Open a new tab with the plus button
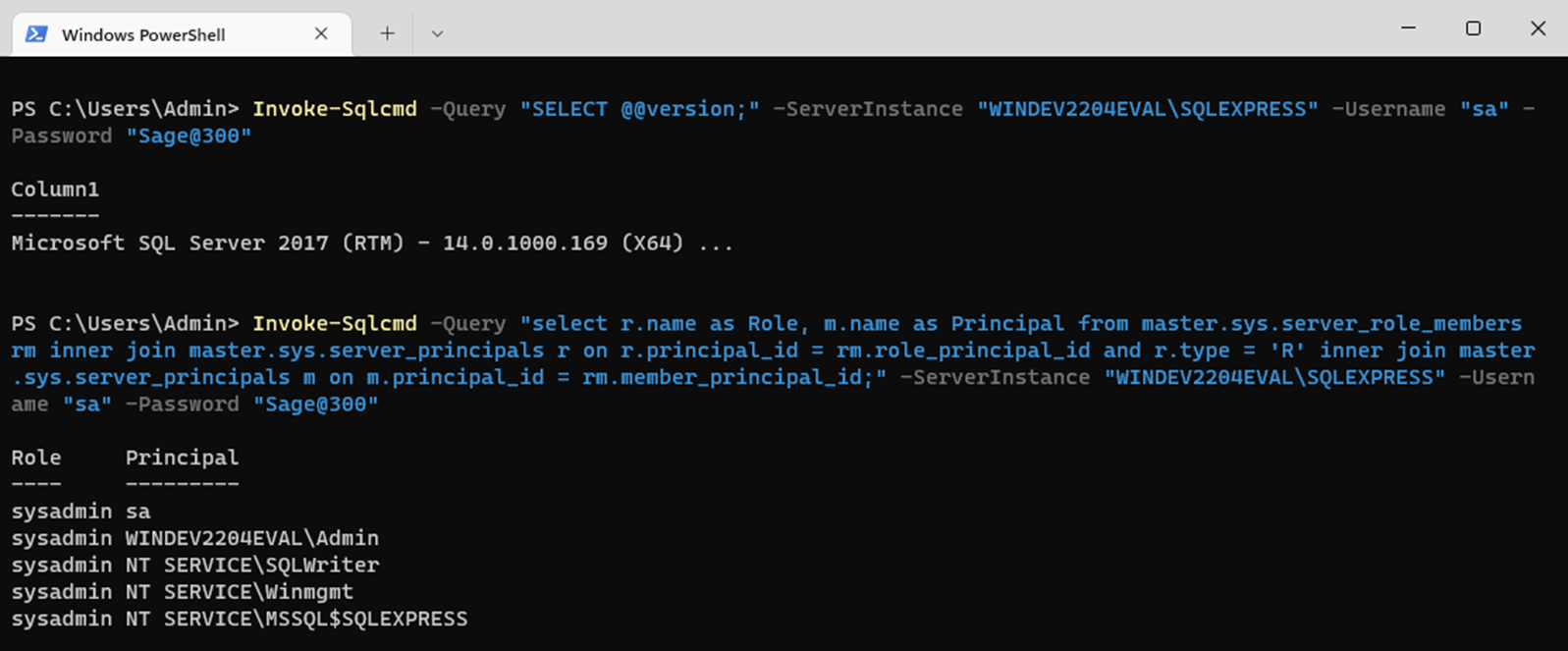Screen dimensions: 1568x651 point(388,33)
